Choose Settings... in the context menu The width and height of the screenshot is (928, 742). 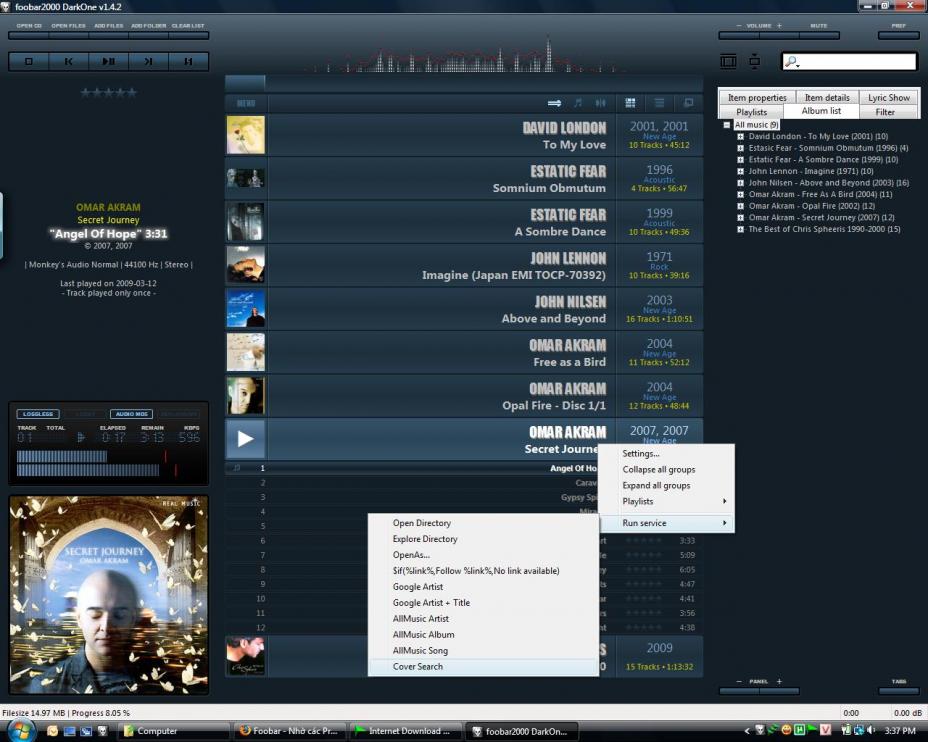pyautogui.click(x=667, y=453)
